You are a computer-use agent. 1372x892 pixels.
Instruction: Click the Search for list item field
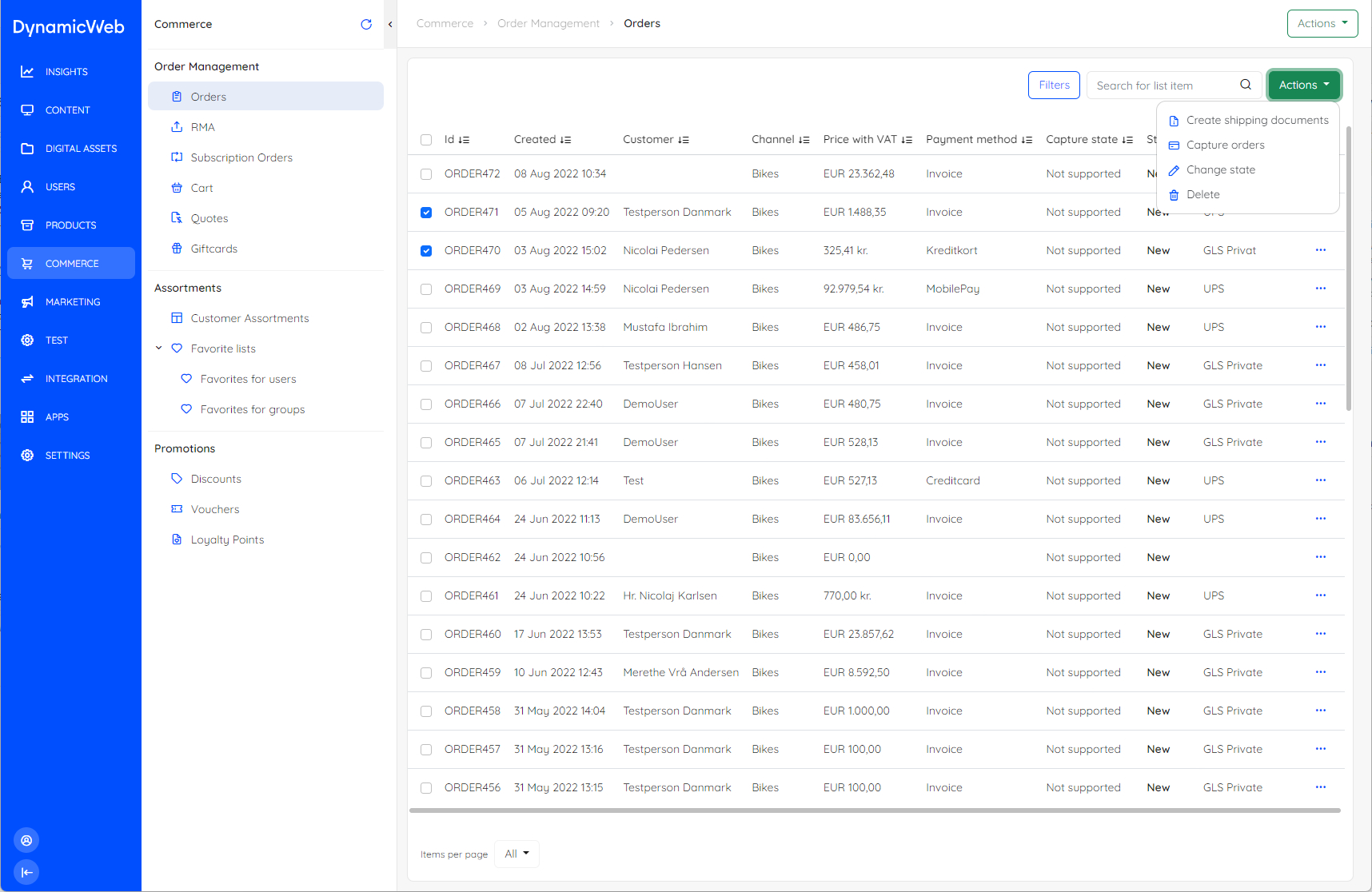[1159, 85]
